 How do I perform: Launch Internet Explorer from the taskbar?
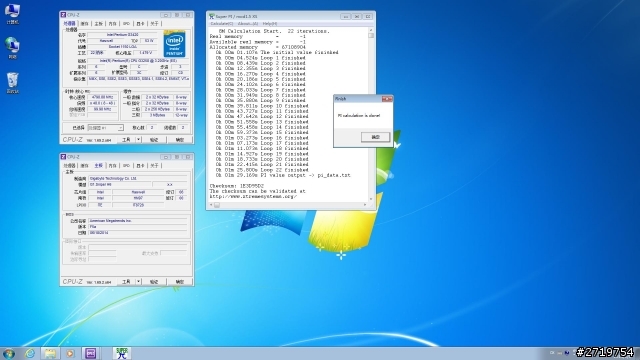click(x=30, y=353)
